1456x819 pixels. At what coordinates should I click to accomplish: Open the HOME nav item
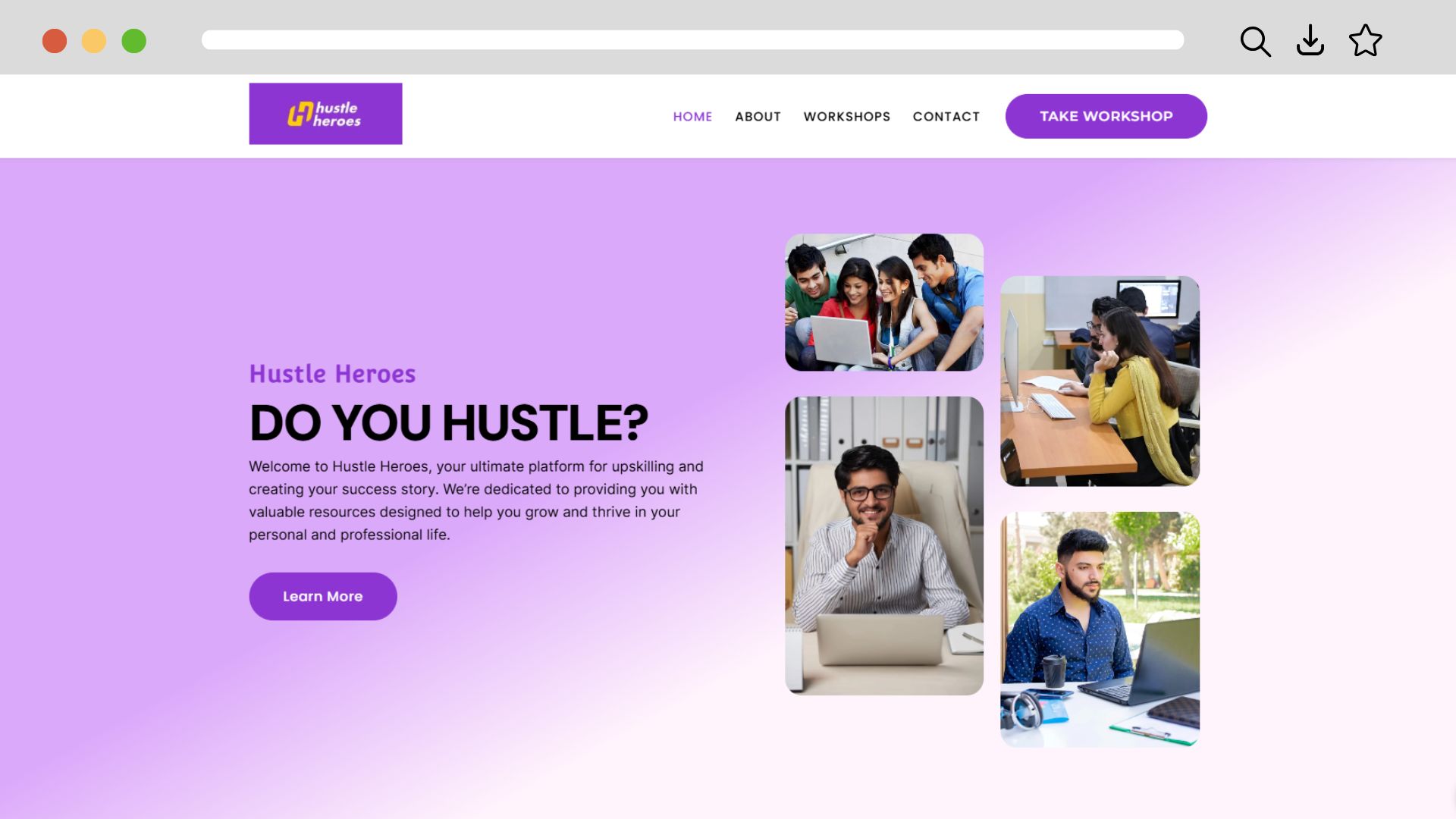(692, 117)
